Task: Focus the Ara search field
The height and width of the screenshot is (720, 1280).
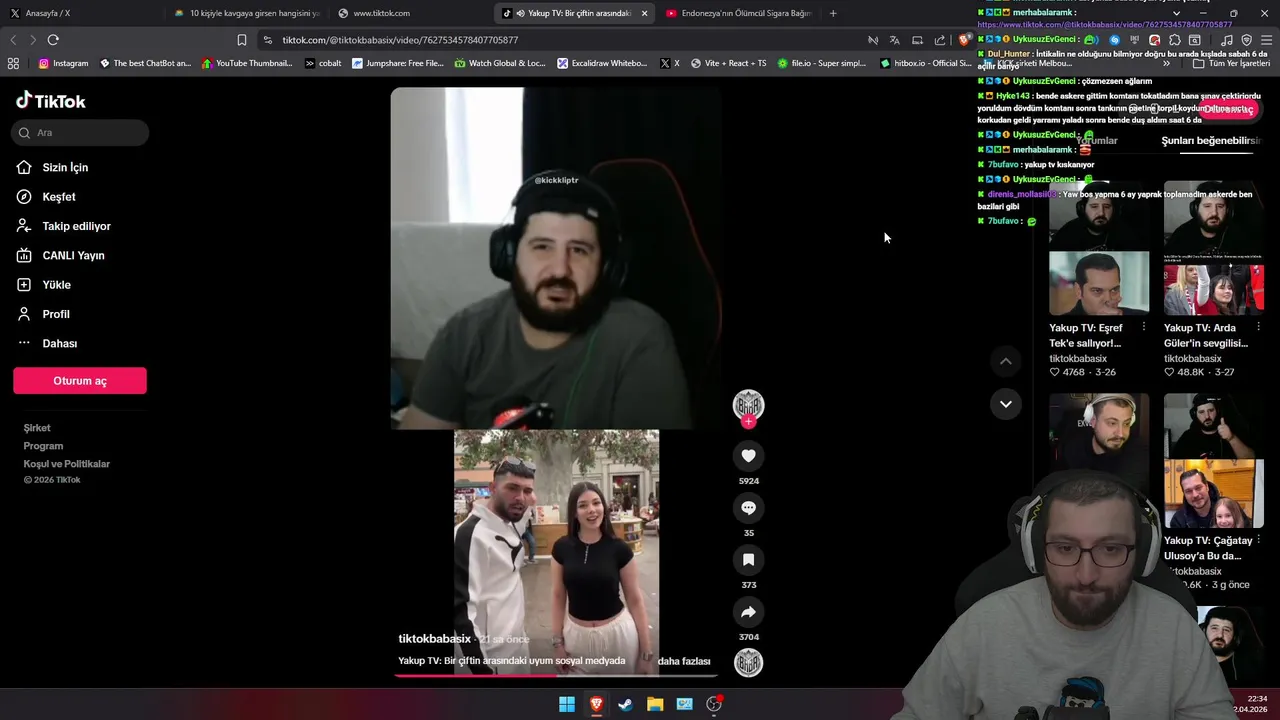Action: click(x=80, y=132)
